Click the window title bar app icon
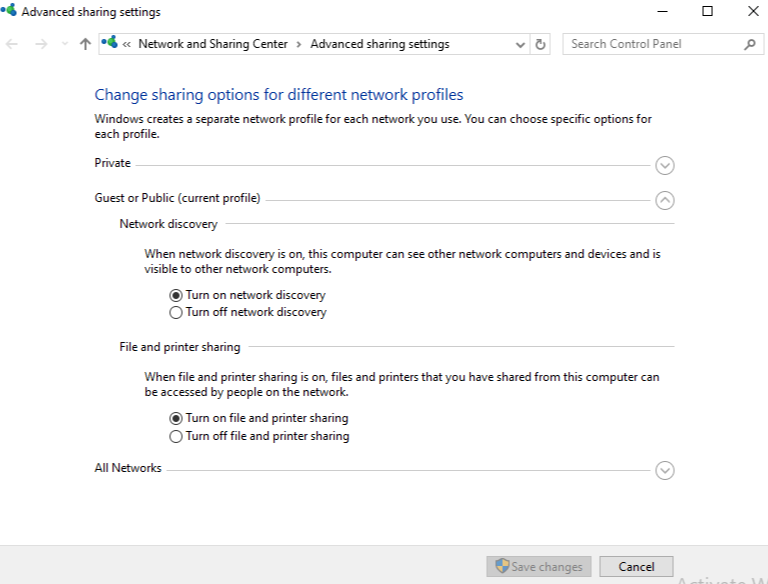Viewport: 768px width, 584px height. (x=8, y=10)
